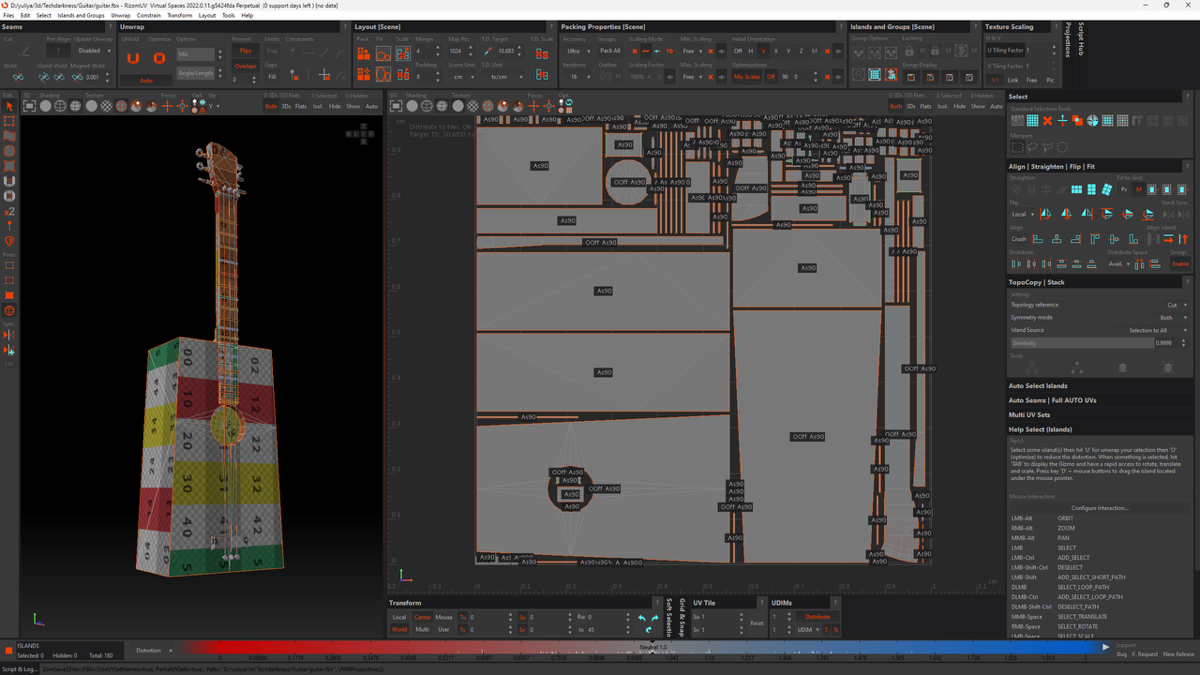Expand the Multi UV Sets section

coord(1099,414)
